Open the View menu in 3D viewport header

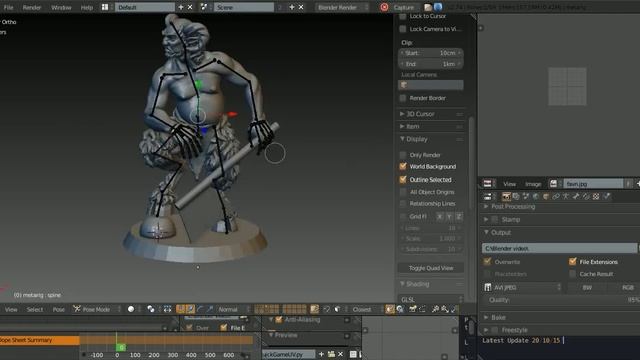point(11,309)
